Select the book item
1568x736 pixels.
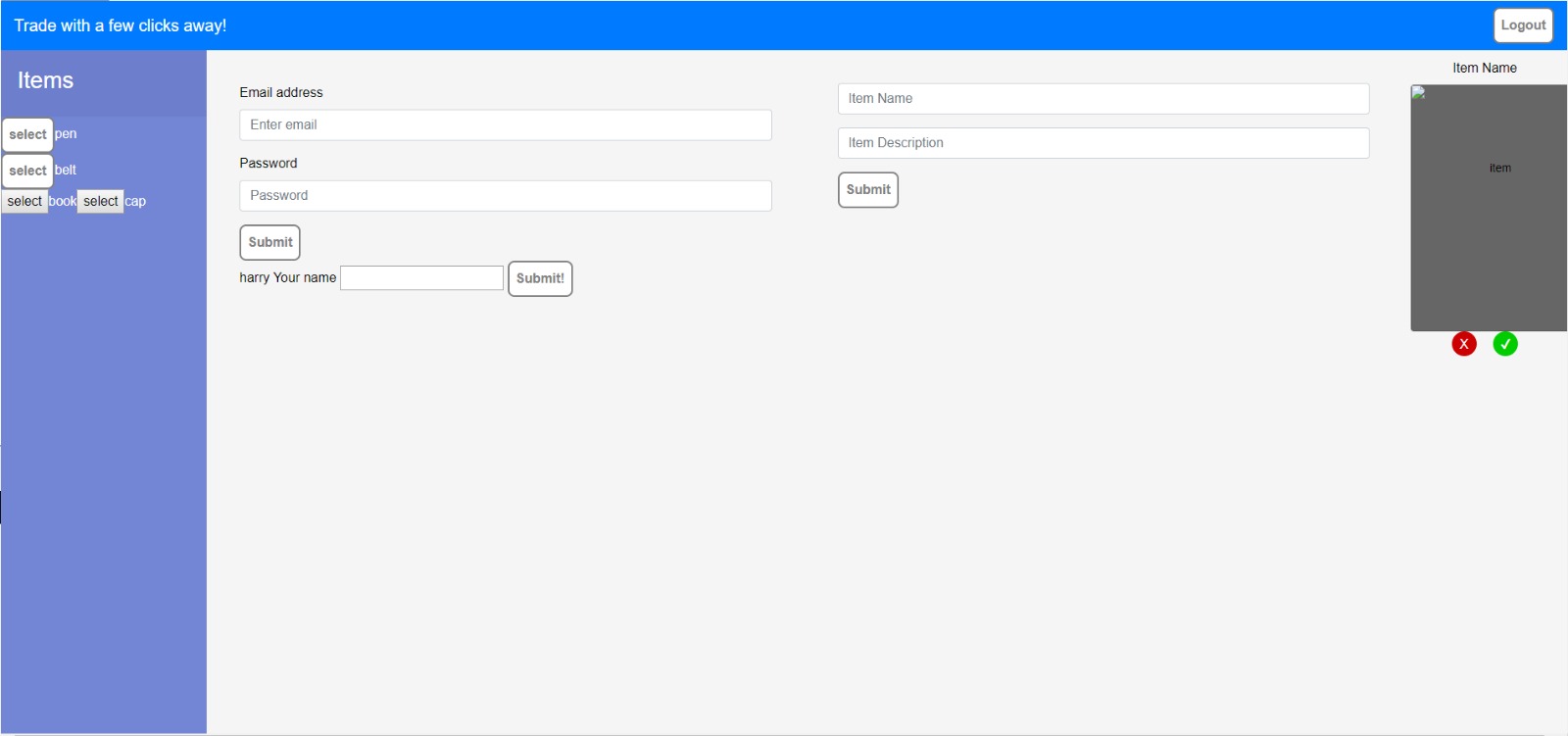(x=24, y=202)
